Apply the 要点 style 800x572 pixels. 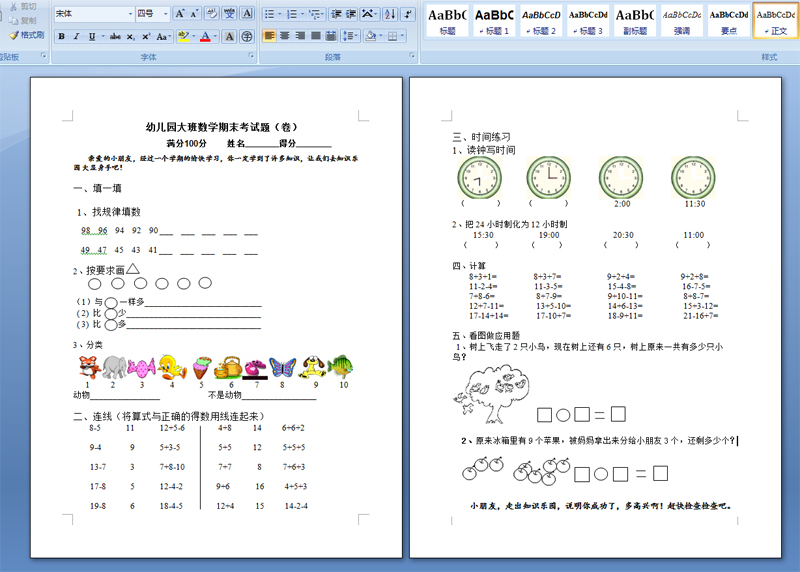pyautogui.click(x=729, y=21)
